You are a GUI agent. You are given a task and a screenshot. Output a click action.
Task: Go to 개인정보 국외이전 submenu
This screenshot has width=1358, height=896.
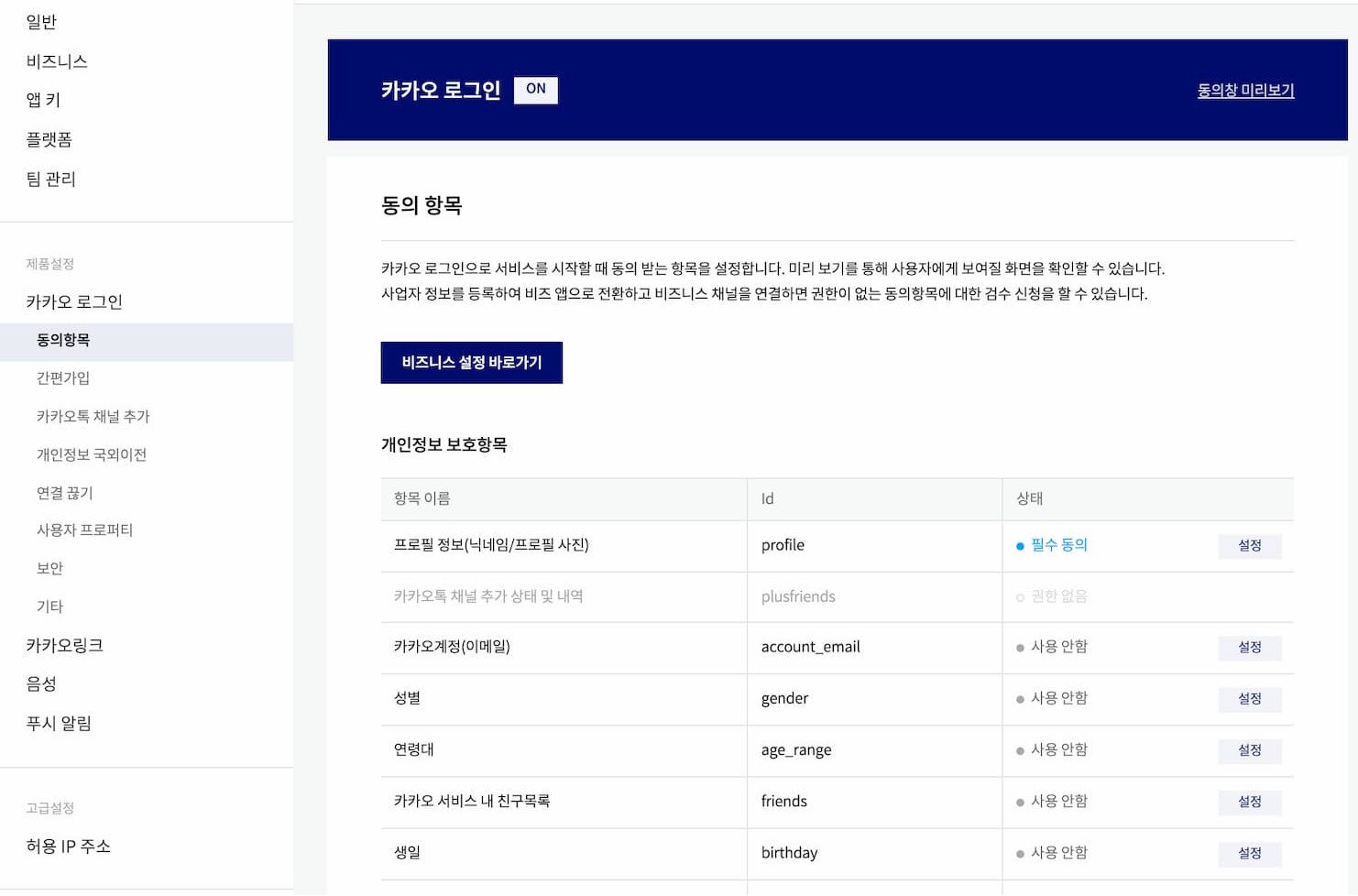pyautogui.click(x=92, y=454)
